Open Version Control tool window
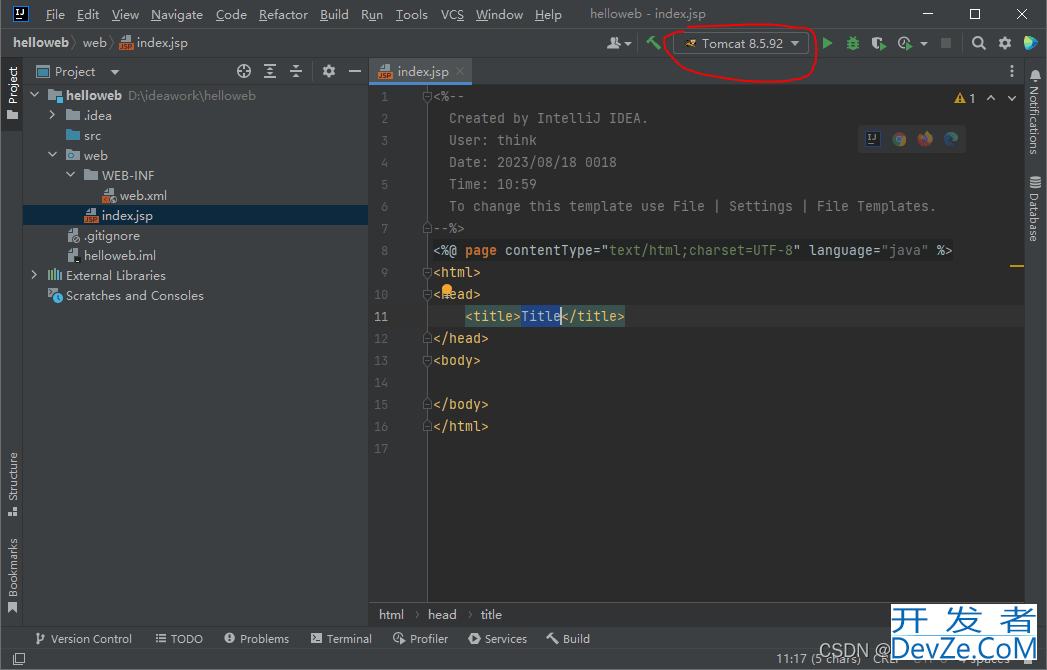This screenshot has height=670, width=1047. 83,639
